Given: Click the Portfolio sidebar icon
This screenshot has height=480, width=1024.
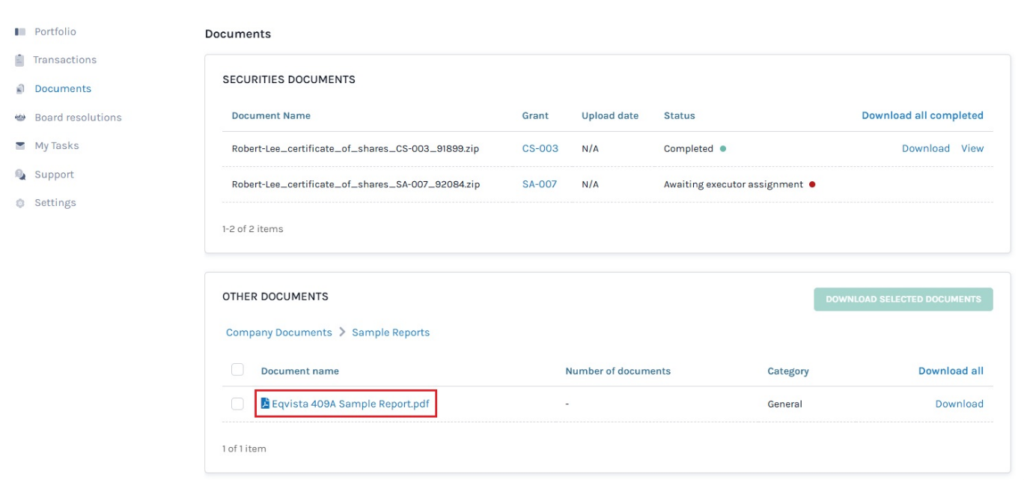Looking at the screenshot, I should pos(20,32).
